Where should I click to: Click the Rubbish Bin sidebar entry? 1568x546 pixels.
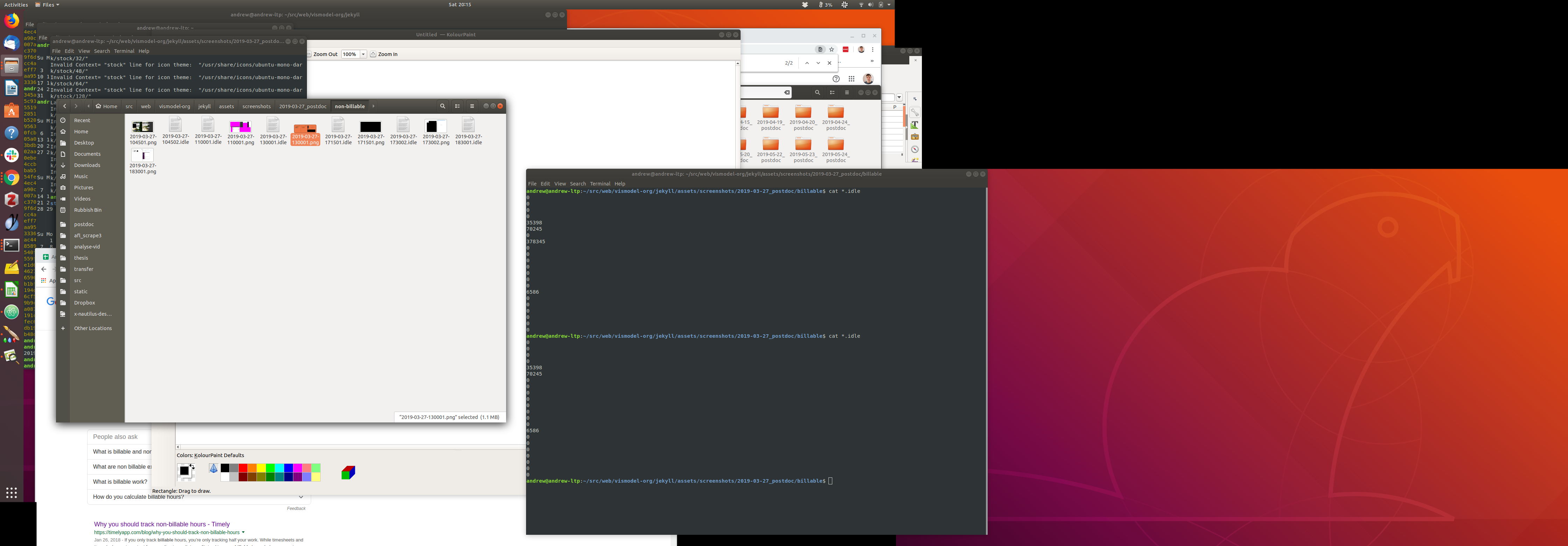(87, 210)
